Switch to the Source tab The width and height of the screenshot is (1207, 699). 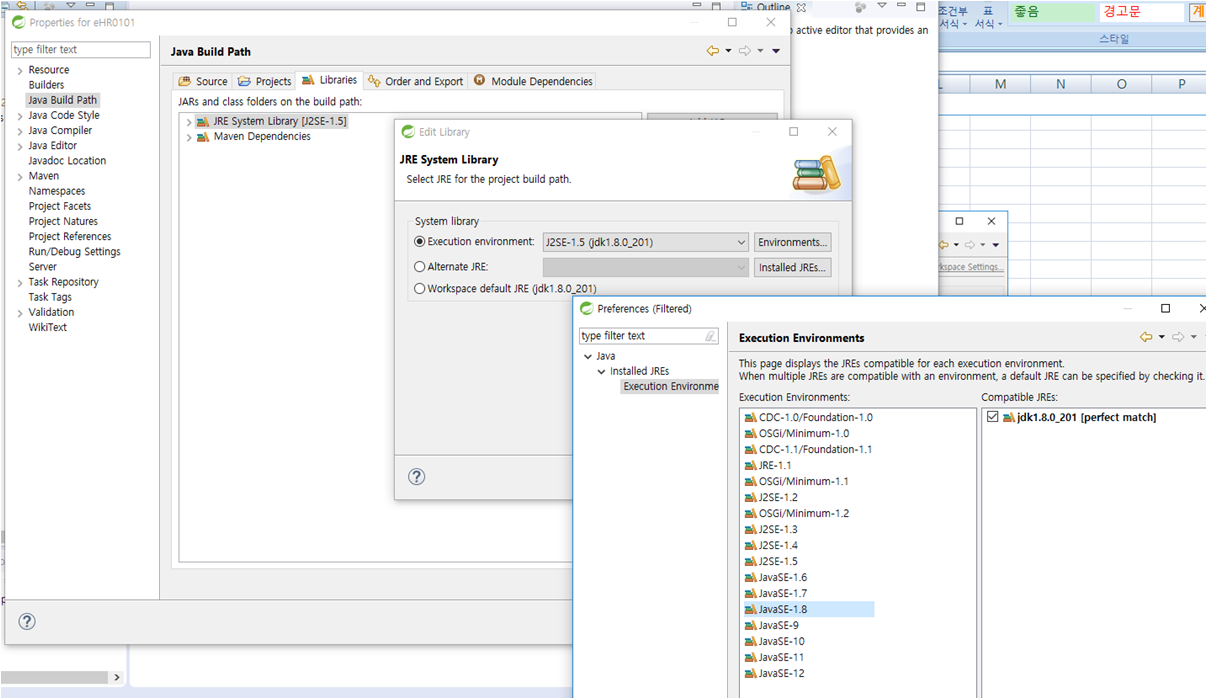coord(203,81)
